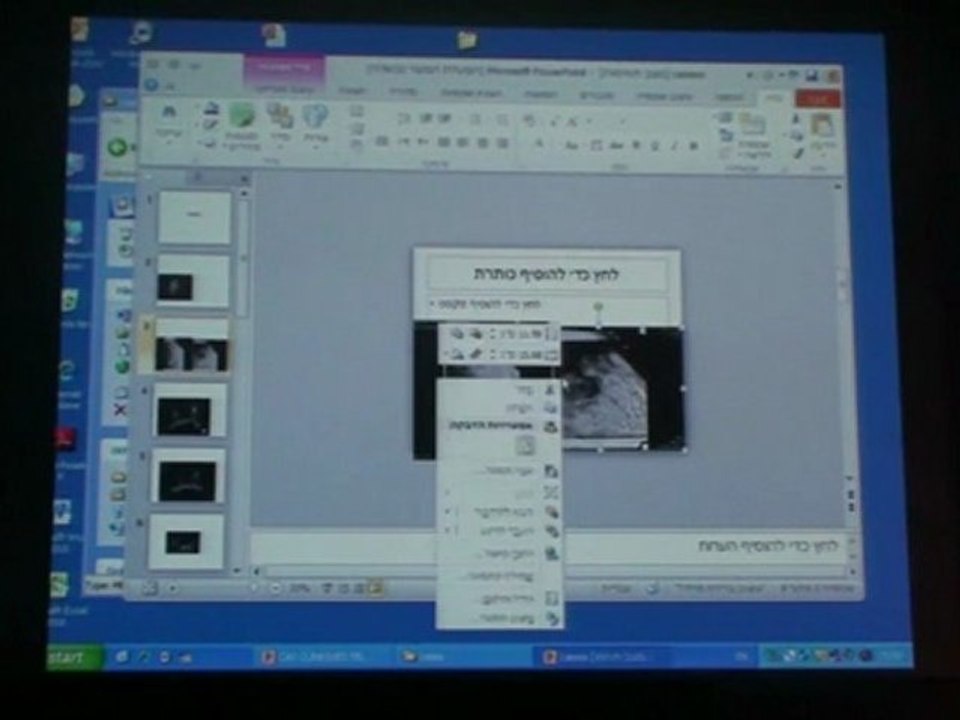Click the crop icon in the mini toolbar
The width and height of the screenshot is (960, 720).
(476, 354)
